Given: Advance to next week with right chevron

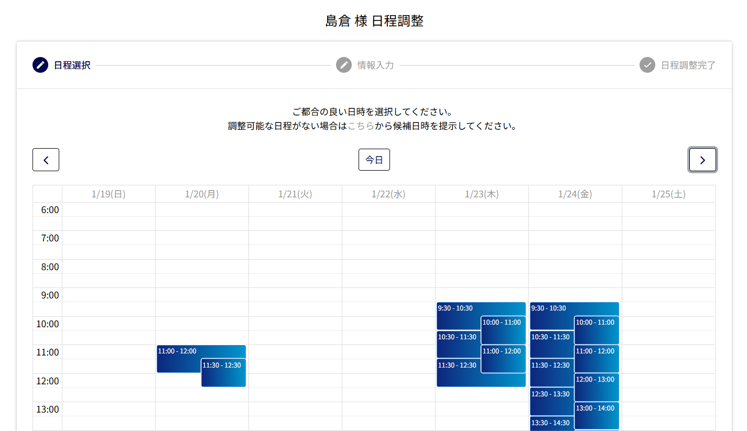Looking at the screenshot, I should point(702,160).
